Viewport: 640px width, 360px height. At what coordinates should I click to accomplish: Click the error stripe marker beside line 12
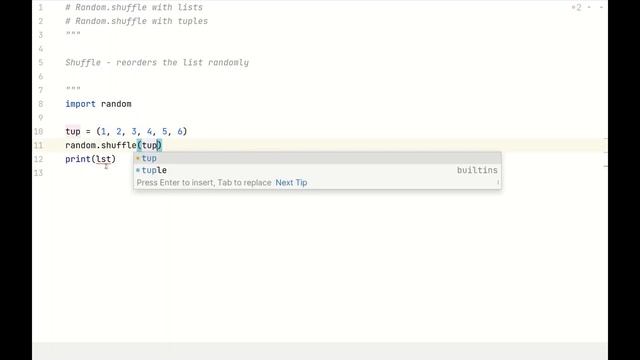coord(606,166)
